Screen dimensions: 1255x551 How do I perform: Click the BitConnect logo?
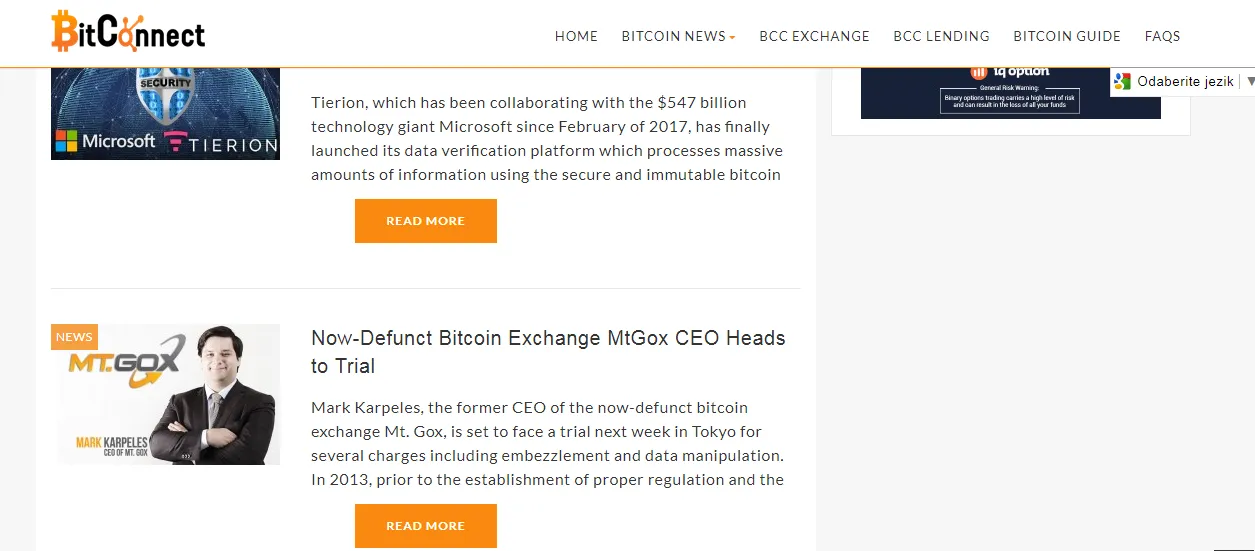coord(129,31)
